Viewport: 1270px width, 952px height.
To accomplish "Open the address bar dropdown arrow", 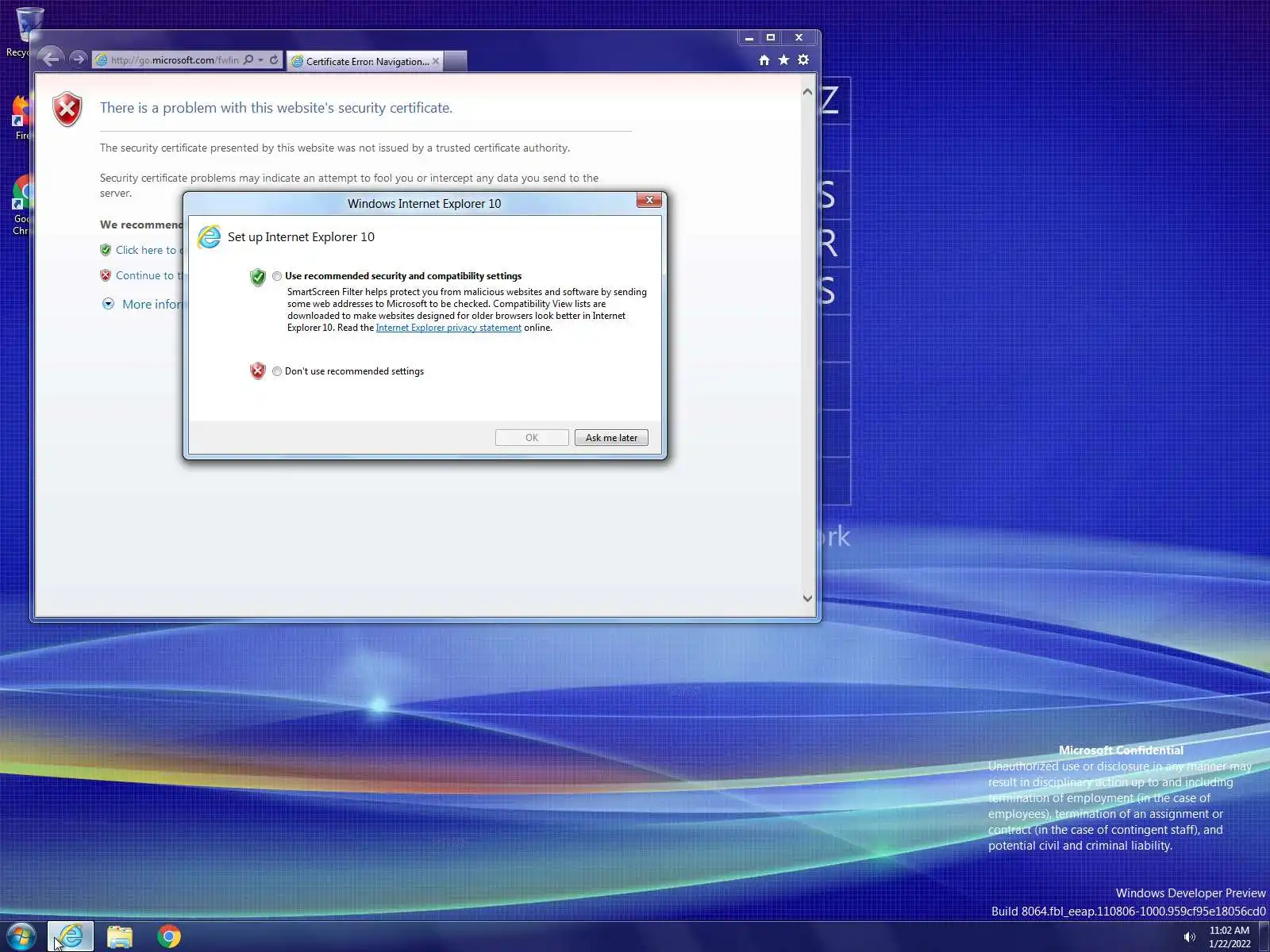I will pyautogui.click(x=260, y=60).
